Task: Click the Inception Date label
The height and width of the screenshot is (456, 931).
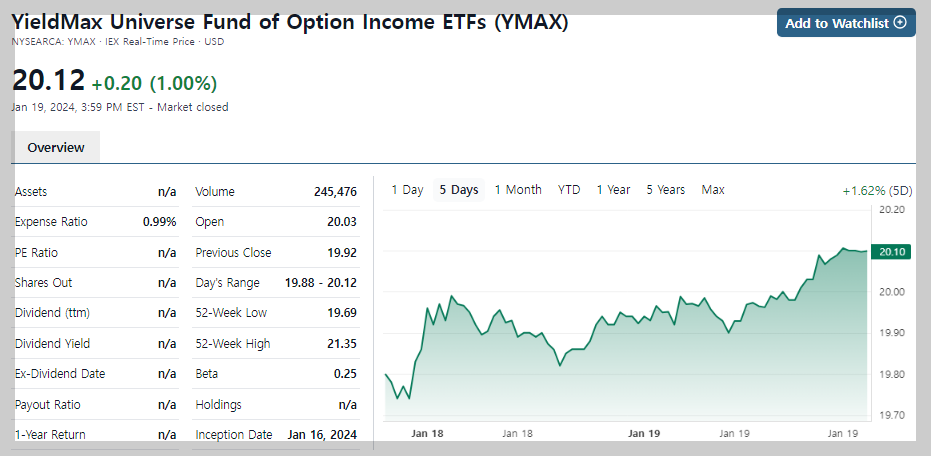Action: click(x=234, y=435)
